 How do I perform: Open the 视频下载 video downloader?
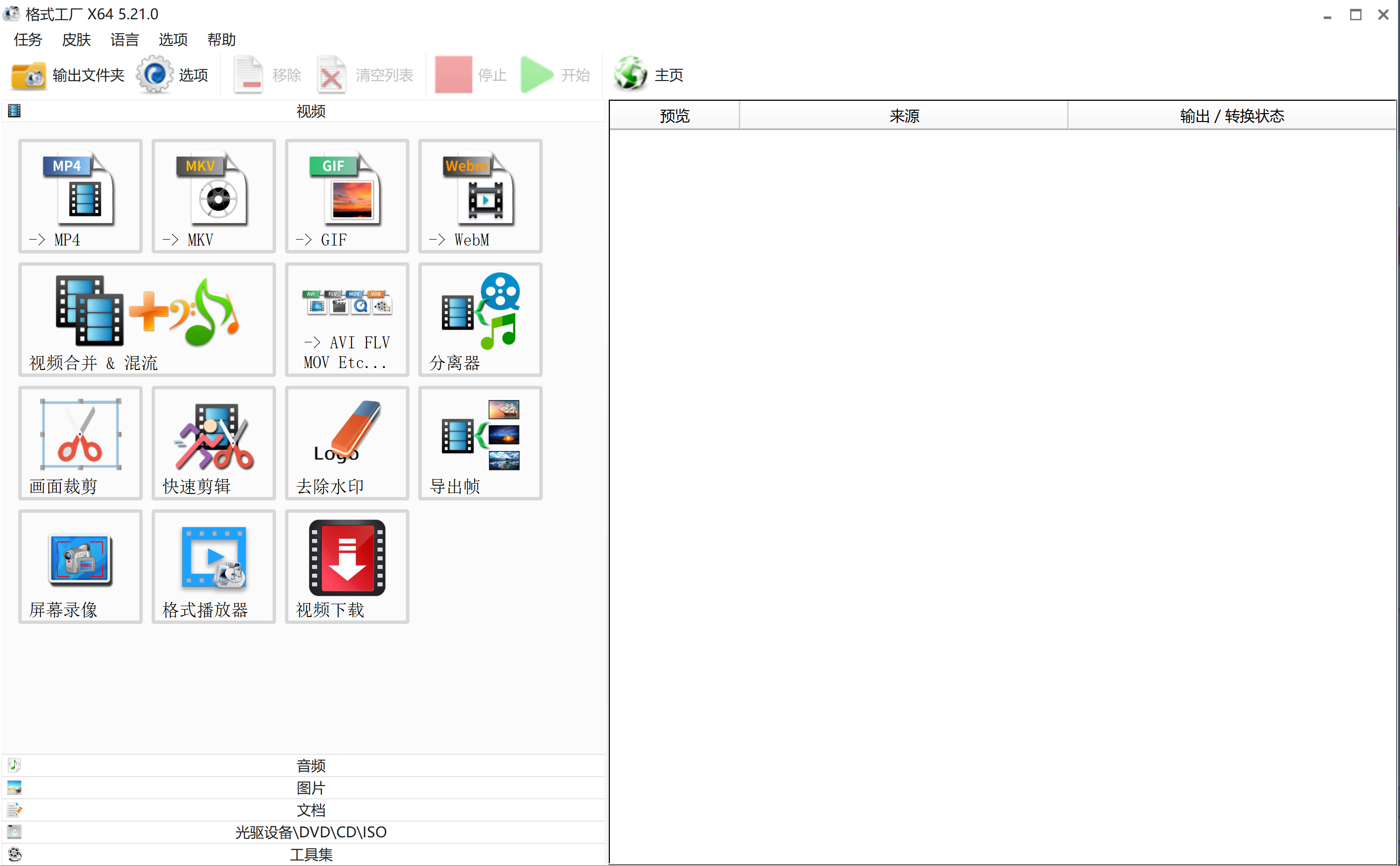[347, 566]
